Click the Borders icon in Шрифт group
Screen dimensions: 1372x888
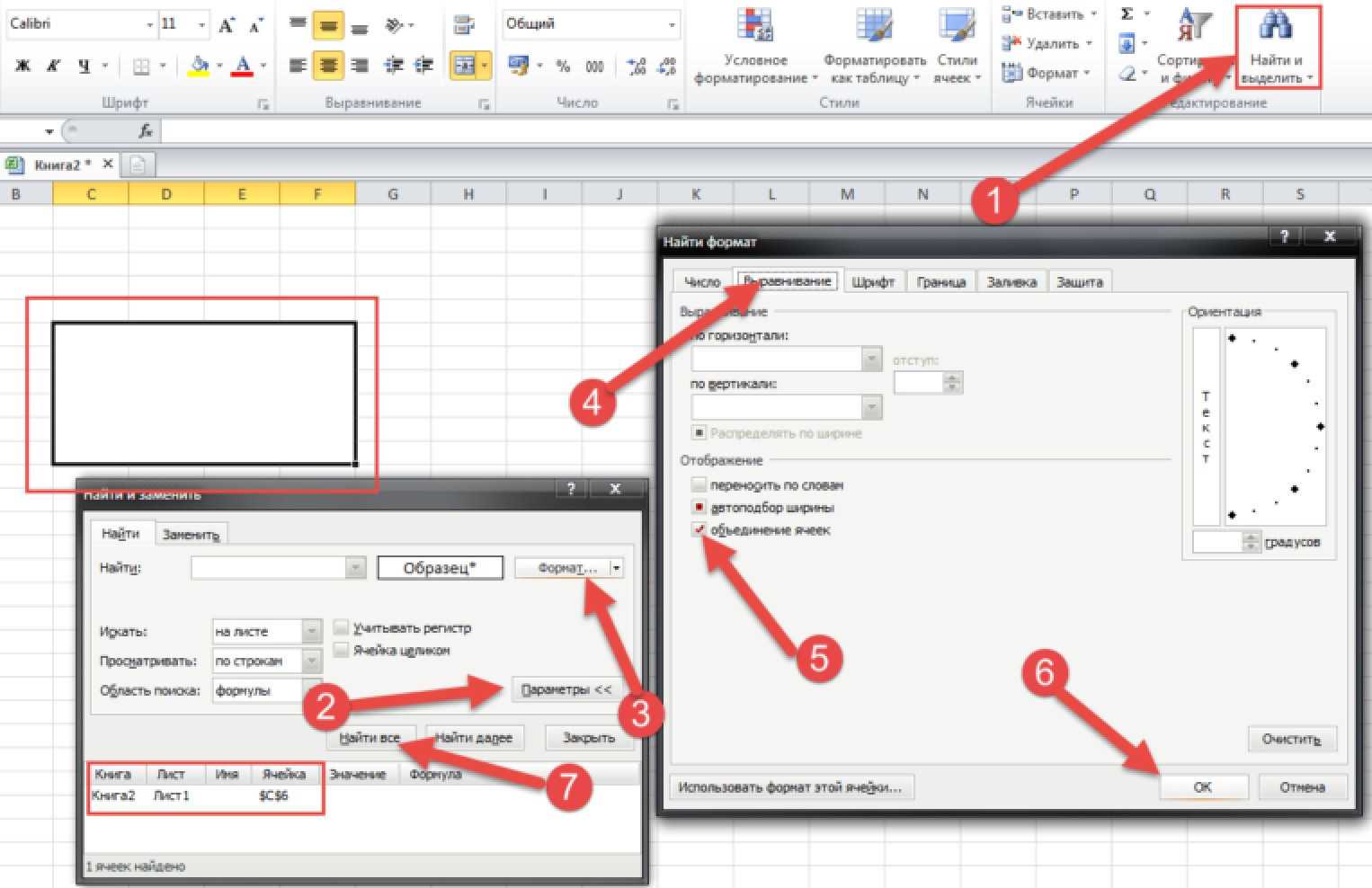tap(141, 66)
